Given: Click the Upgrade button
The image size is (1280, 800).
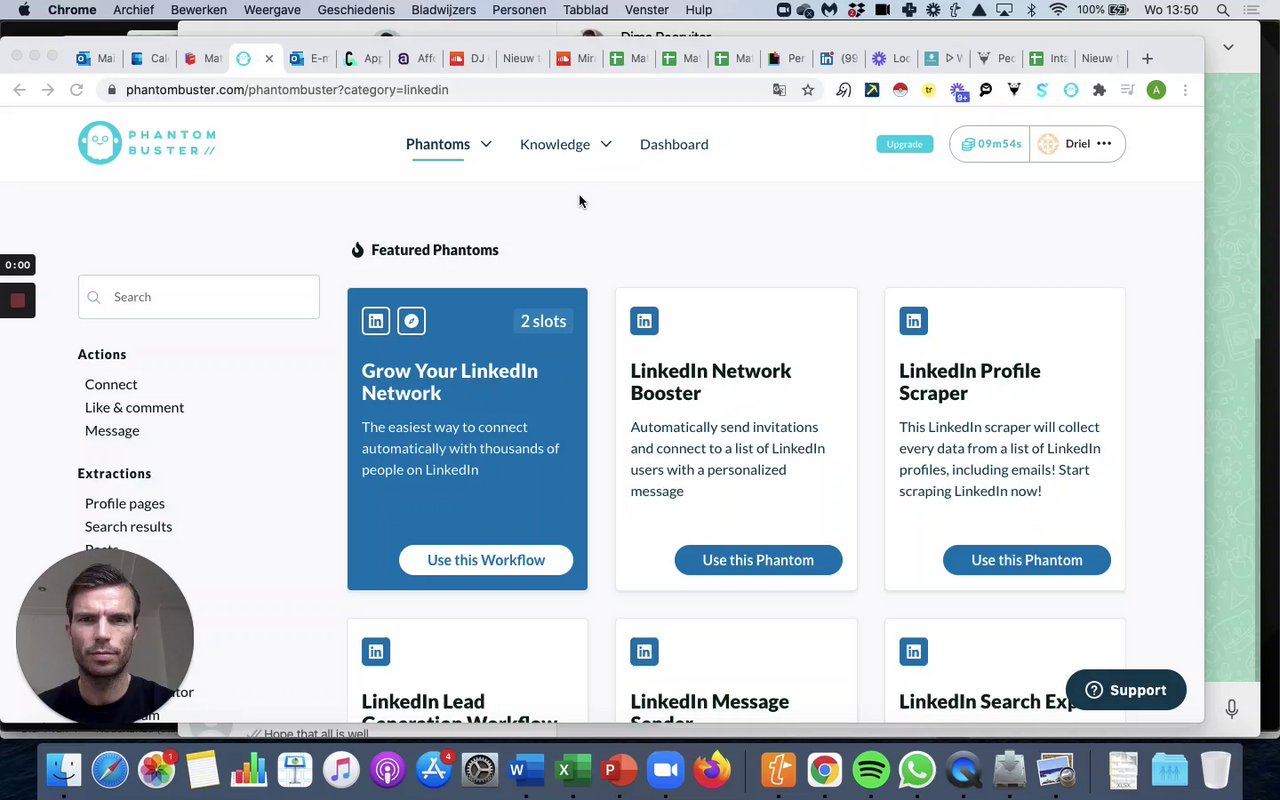Looking at the screenshot, I should click(x=904, y=144).
